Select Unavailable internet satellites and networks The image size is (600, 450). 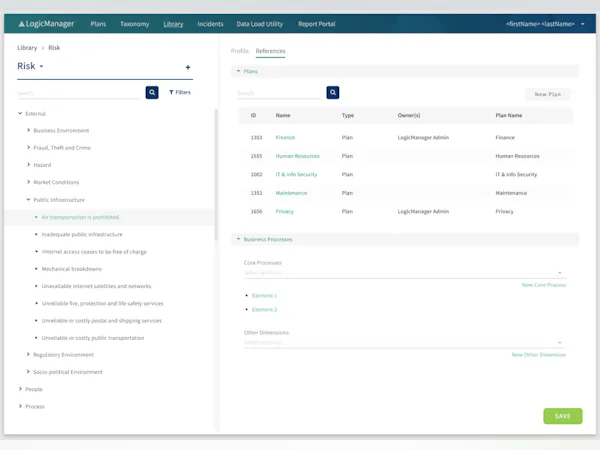point(96,286)
